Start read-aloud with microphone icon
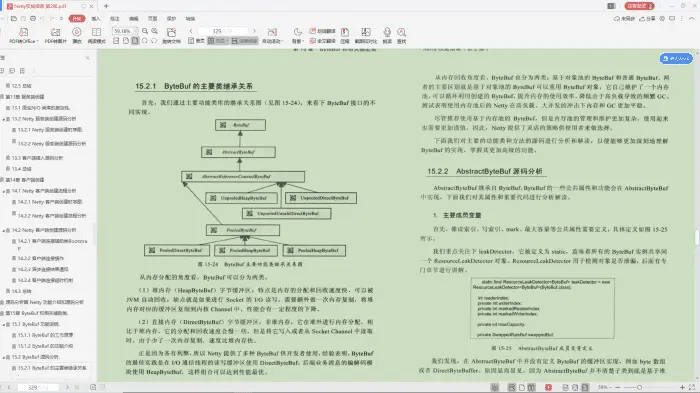 point(387,35)
